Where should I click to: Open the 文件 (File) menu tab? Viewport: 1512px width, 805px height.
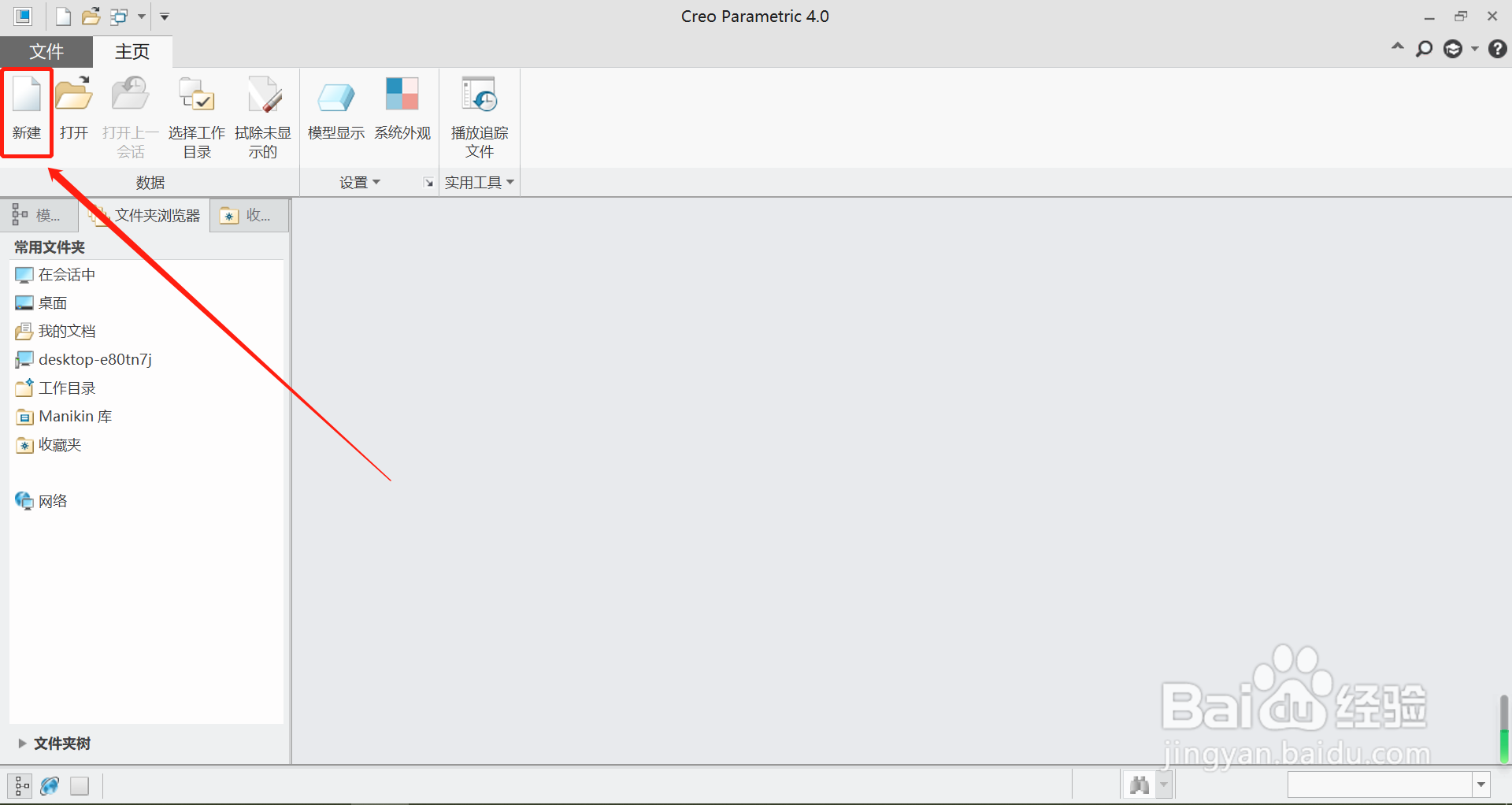[46, 52]
